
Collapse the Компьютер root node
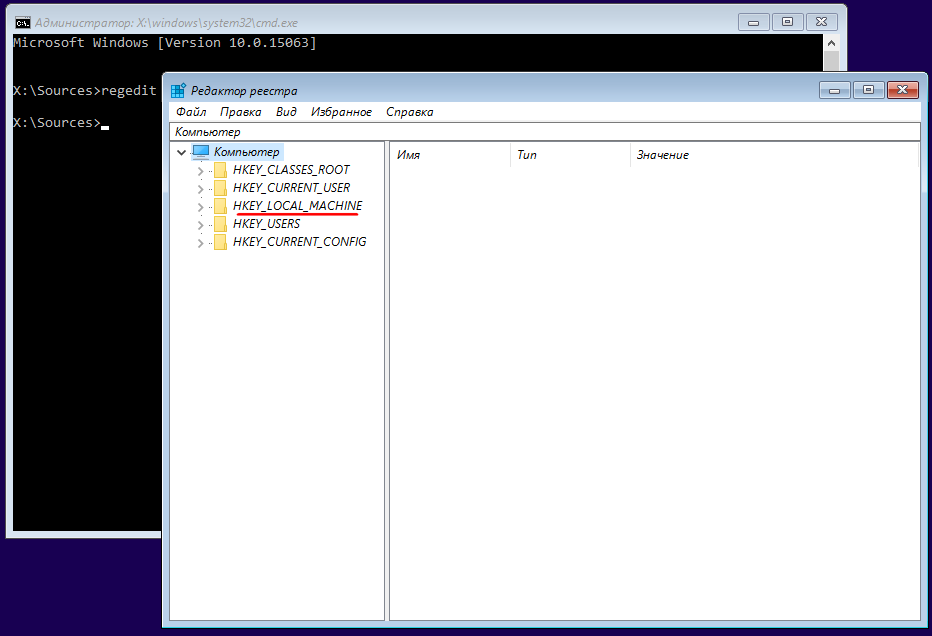181,153
